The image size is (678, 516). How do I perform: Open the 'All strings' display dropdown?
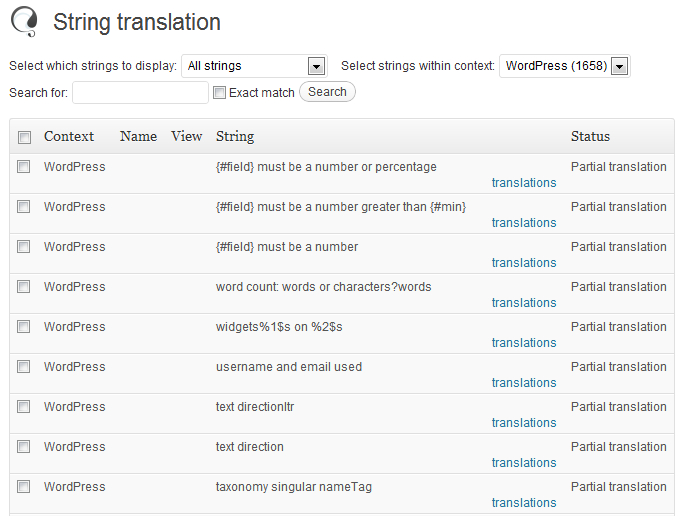click(254, 66)
